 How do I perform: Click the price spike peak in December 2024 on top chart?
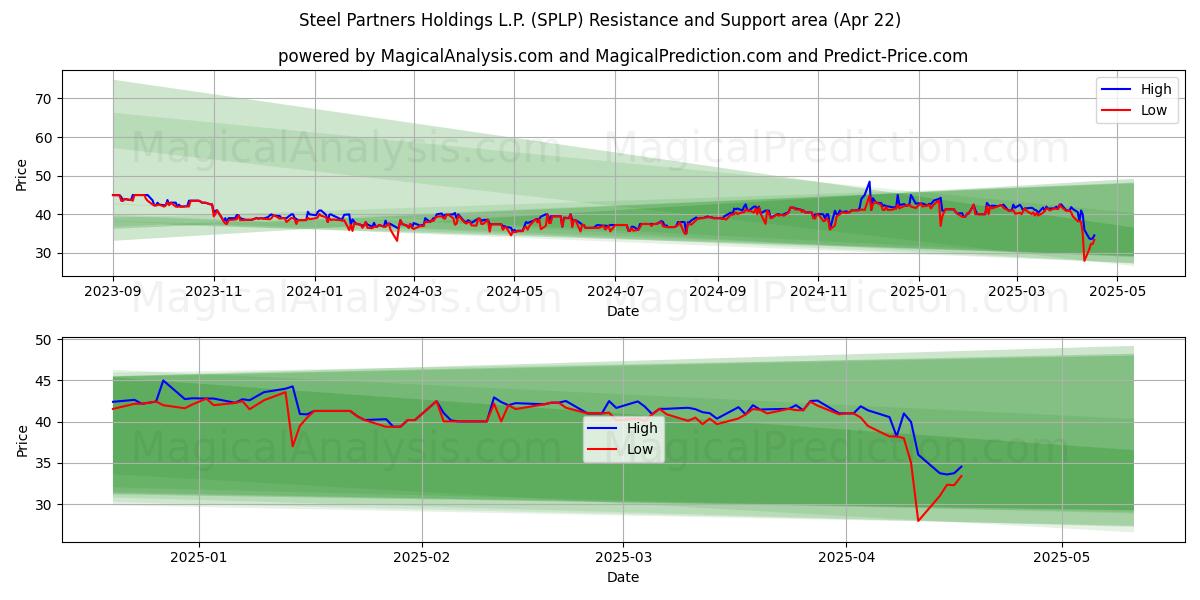pos(869,182)
